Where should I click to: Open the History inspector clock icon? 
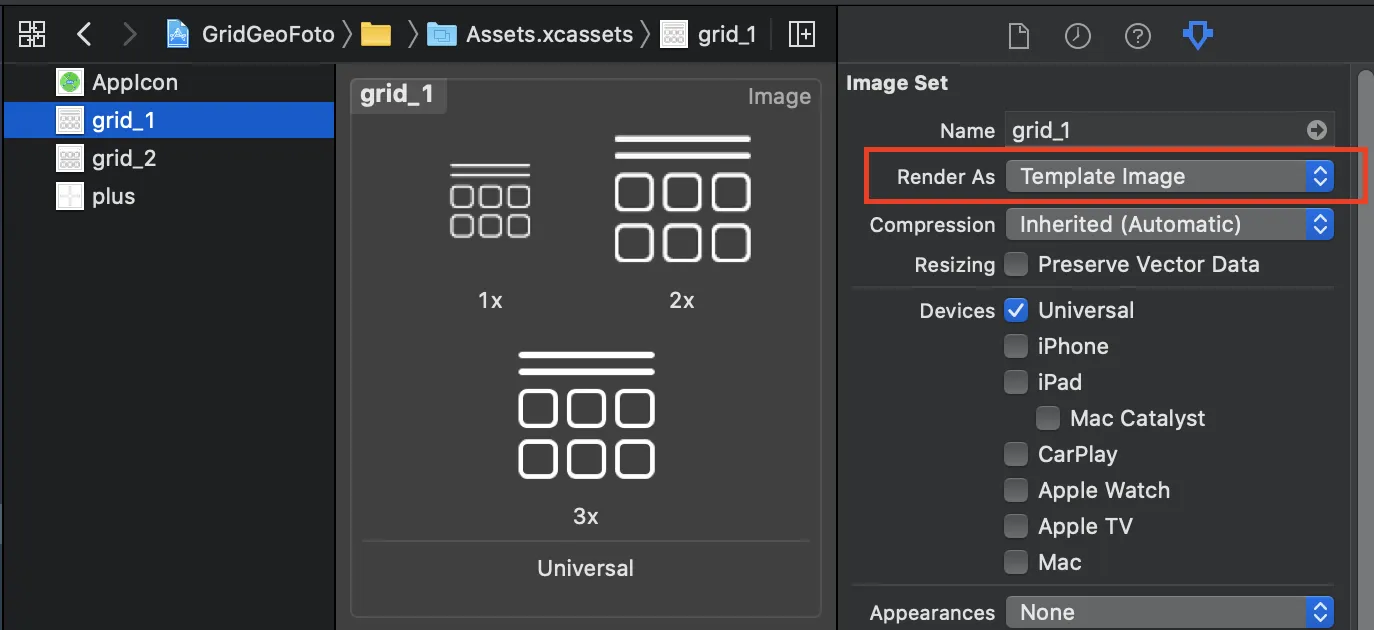[x=1077, y=36]
